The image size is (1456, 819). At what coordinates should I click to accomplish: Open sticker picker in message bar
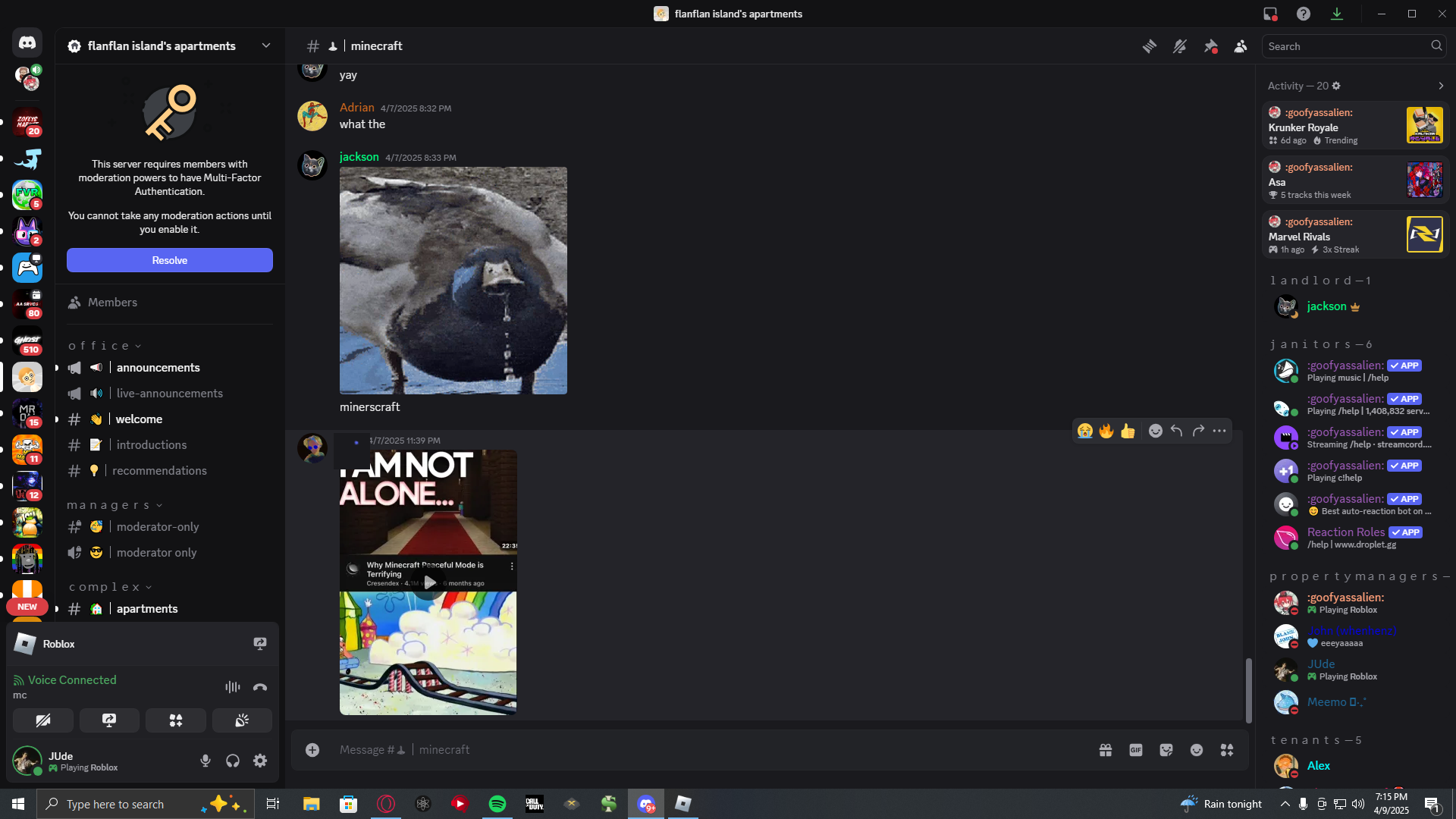click(x=1166, y=750)
